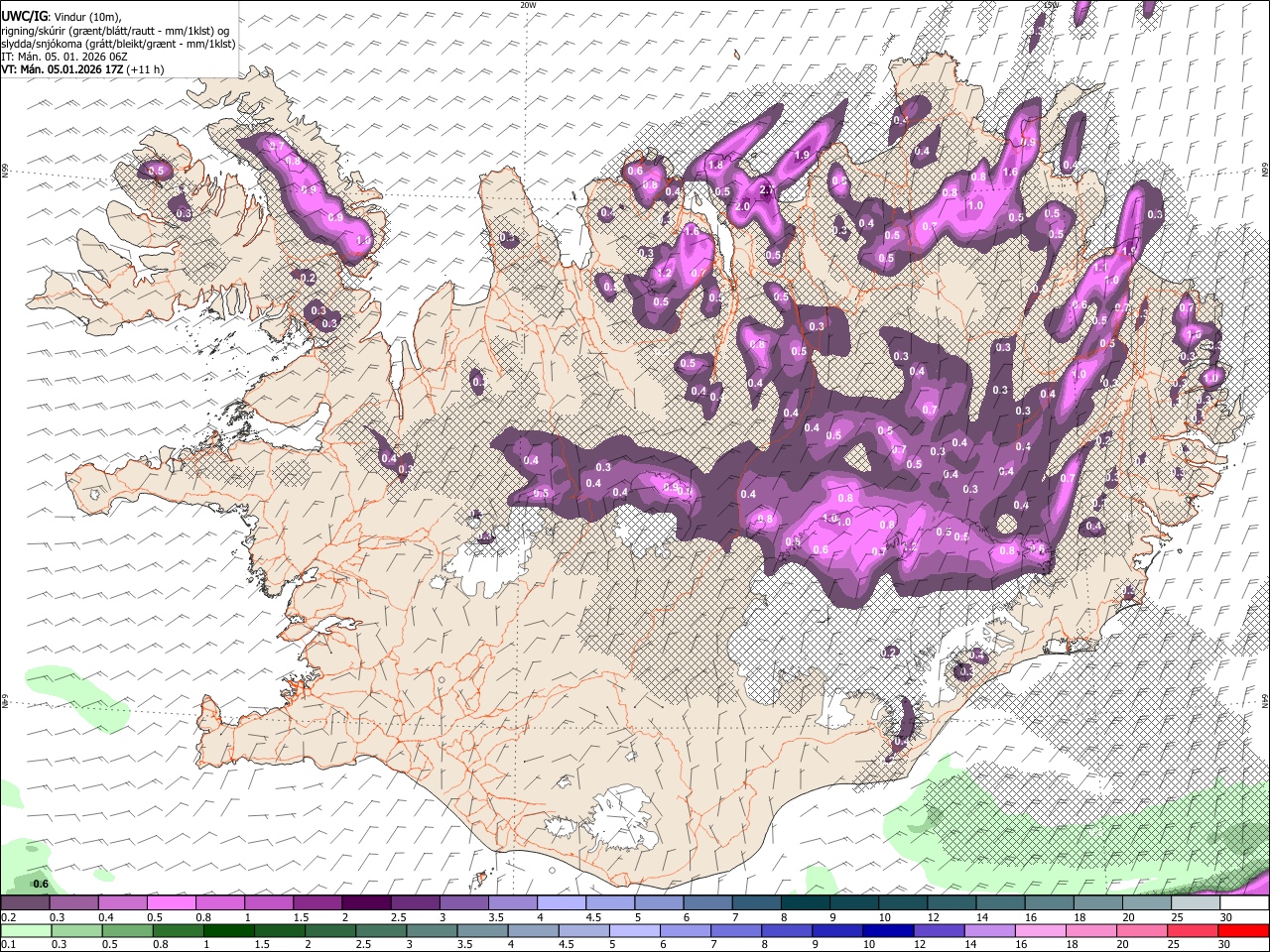Click the lavender 4 mm snow legend swatch
Screen dimensions: 1270x952
pos(562,903)
